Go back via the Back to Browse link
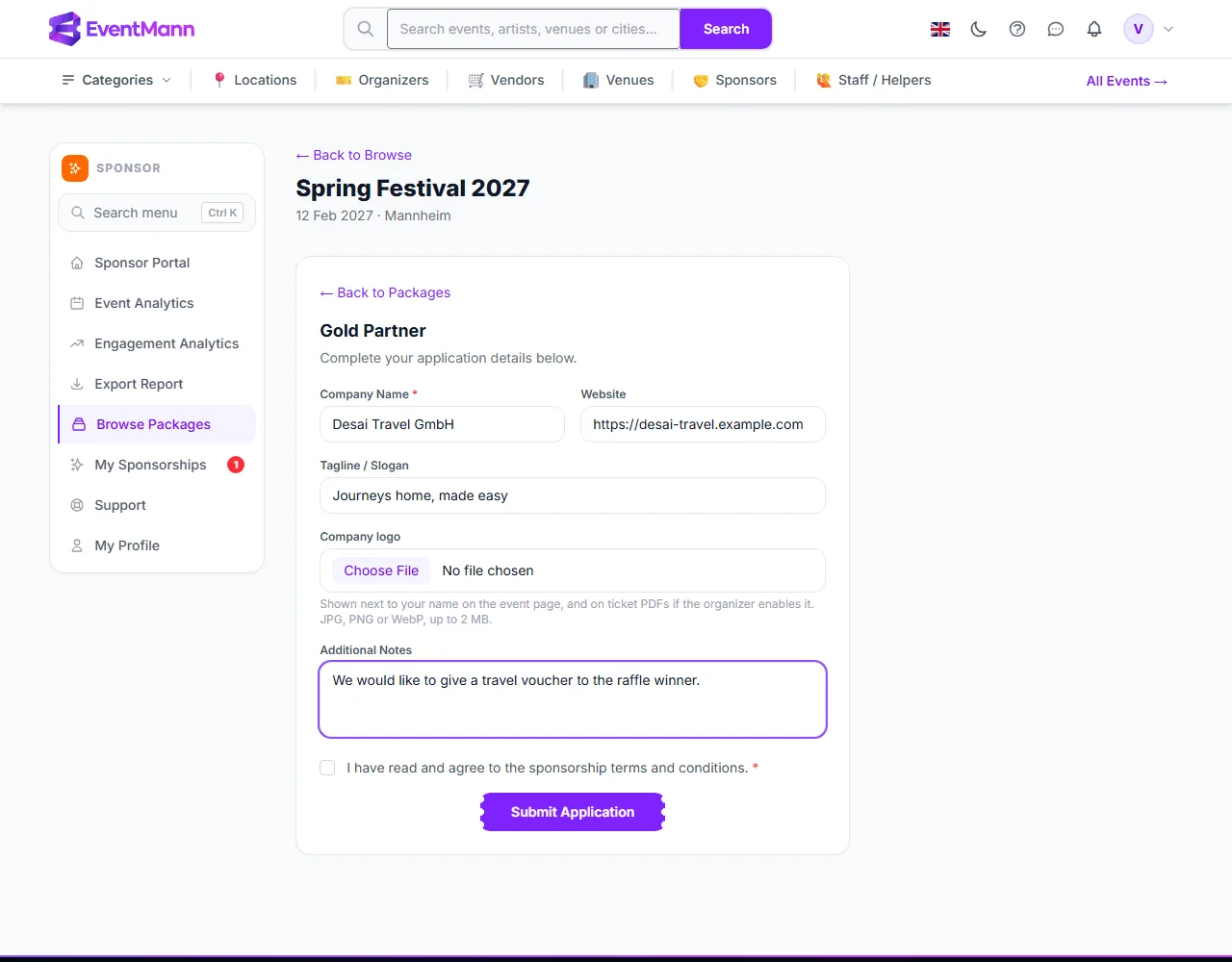 pyautogui.click(x=354, y=155)
